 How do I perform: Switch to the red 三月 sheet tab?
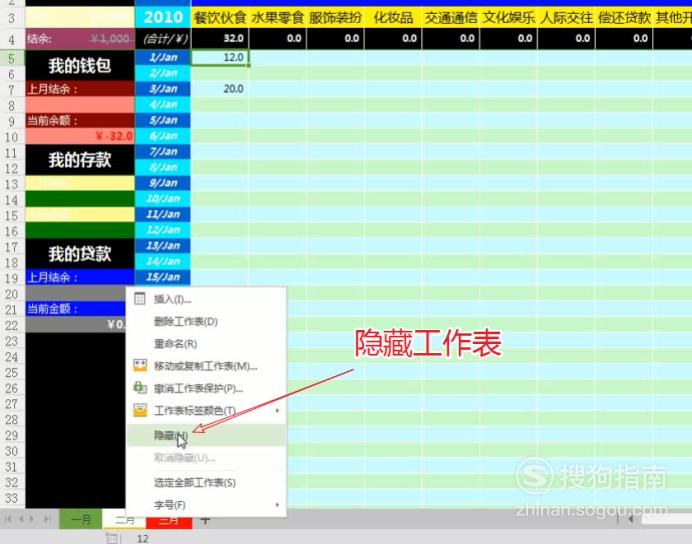click(x=169, y=521)
